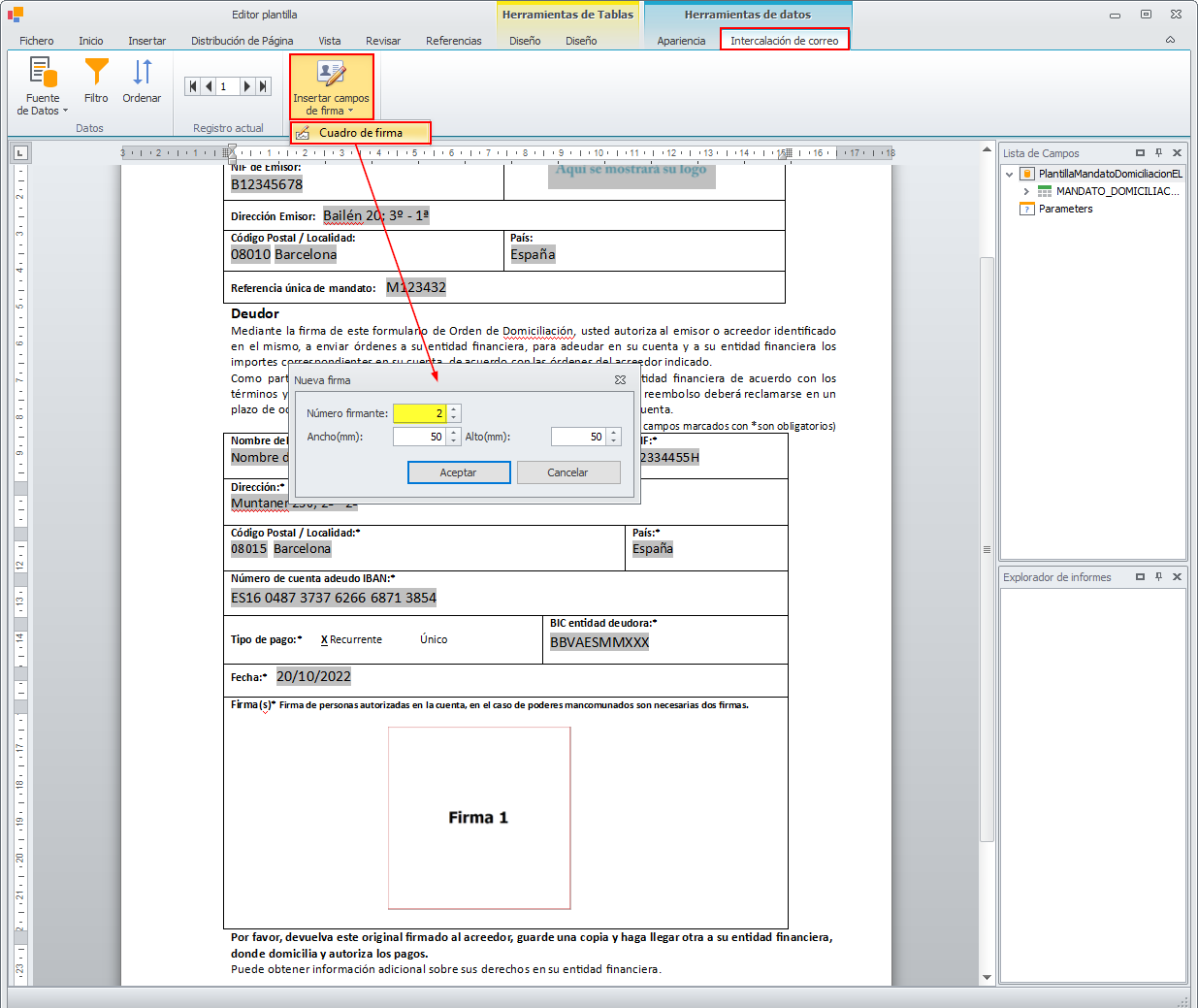This screenshot has height=1008, width=1198.
Task: Select Cuadro de firma menu entry
Action: tap(360, 133)
